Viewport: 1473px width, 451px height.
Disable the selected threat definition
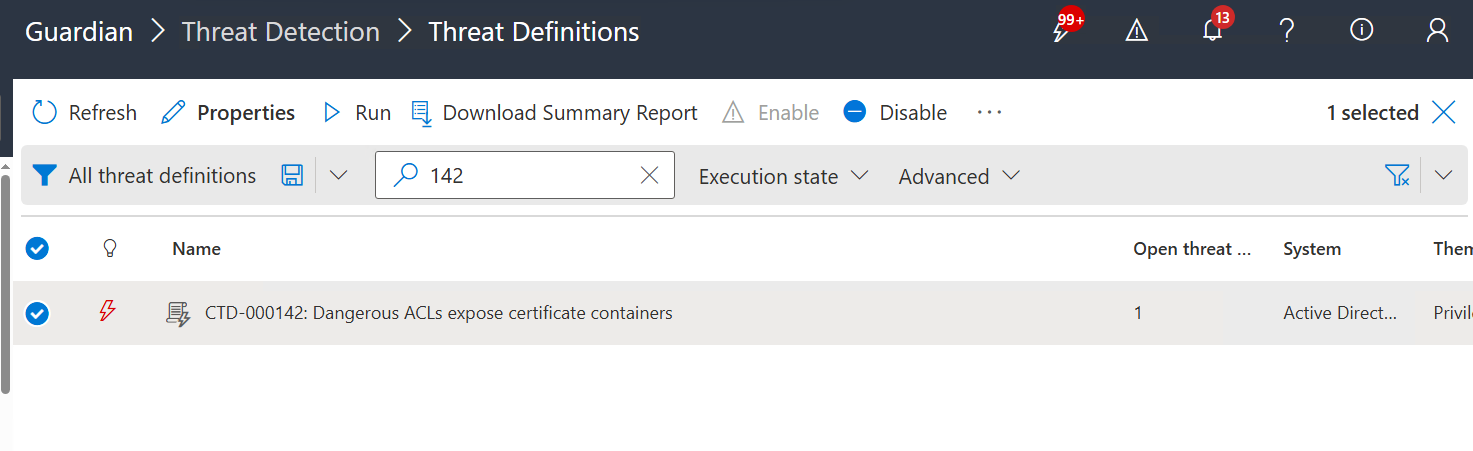[895, 113]
